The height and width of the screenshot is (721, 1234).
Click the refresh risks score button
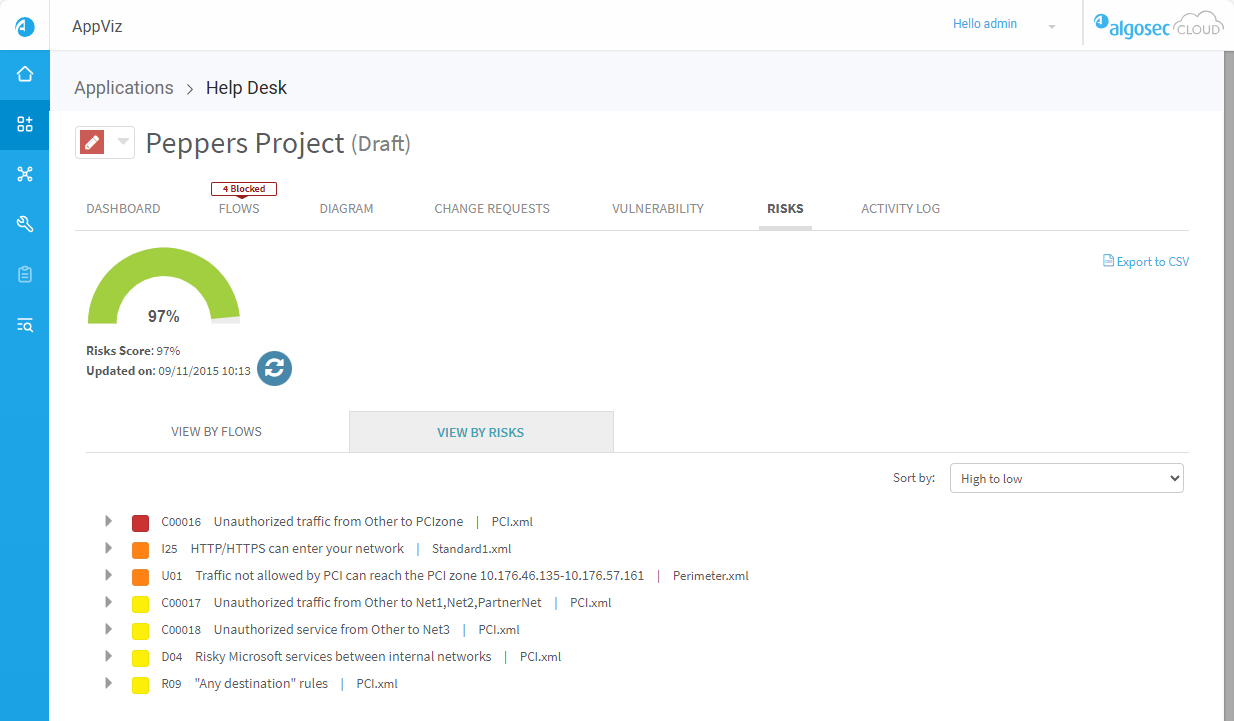(274, 368)
